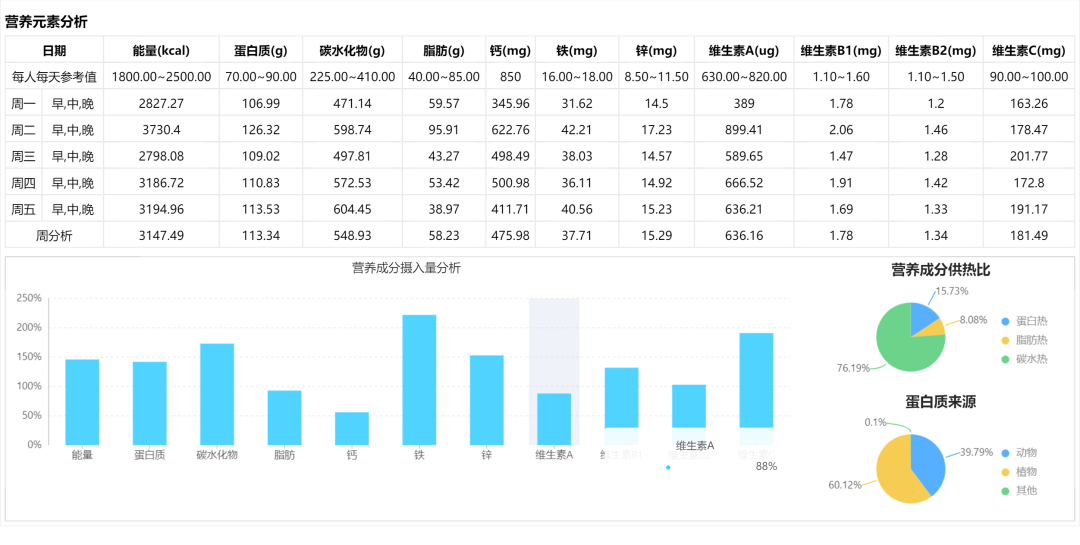
Task: Select the 维生素B2(mg) column header
Action: click(935, 50)
